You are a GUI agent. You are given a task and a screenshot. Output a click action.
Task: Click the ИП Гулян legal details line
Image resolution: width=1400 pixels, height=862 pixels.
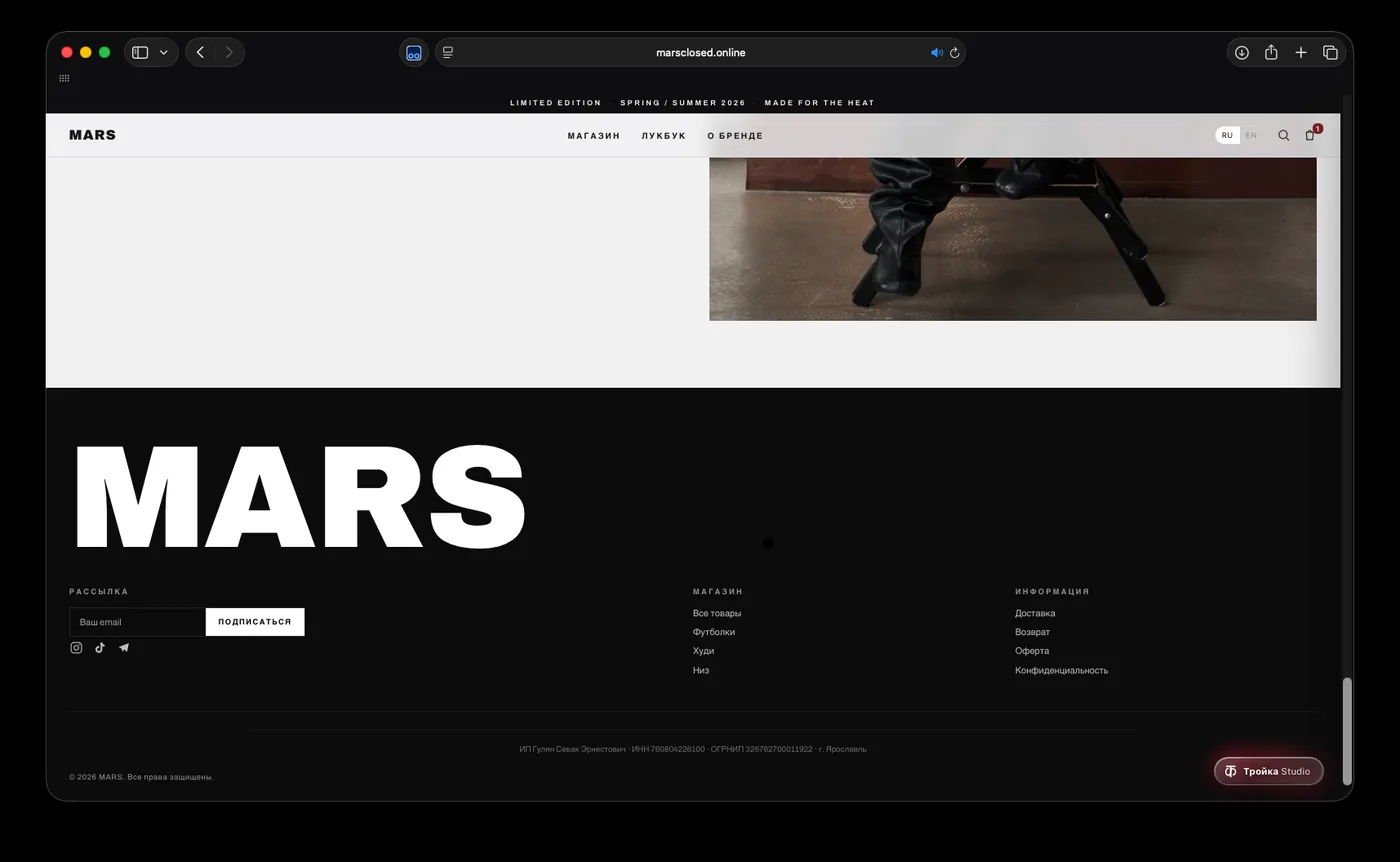(x=693, y=749)
